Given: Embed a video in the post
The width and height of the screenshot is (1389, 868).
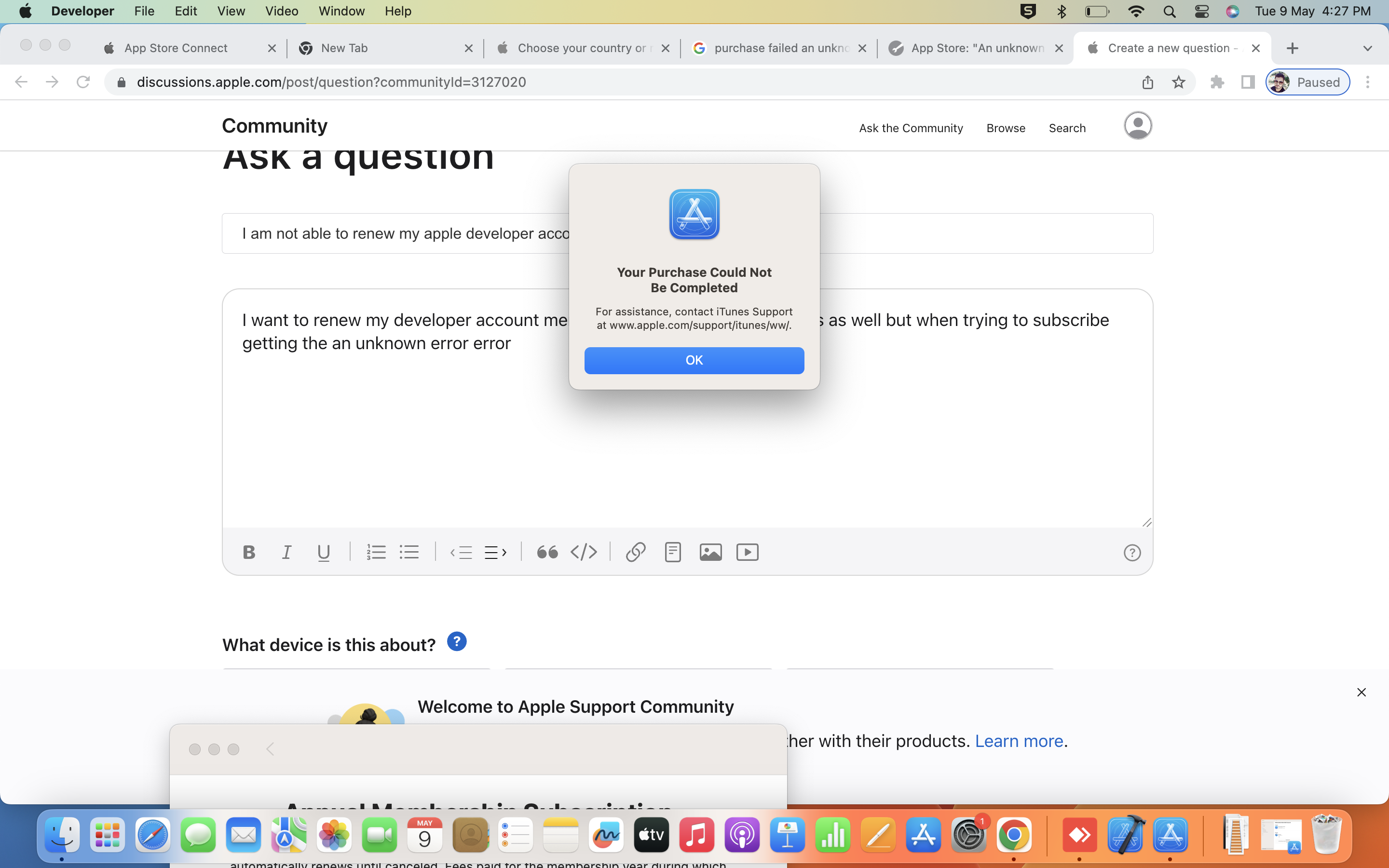Looking at the screenshot, I should coord(747,552).
